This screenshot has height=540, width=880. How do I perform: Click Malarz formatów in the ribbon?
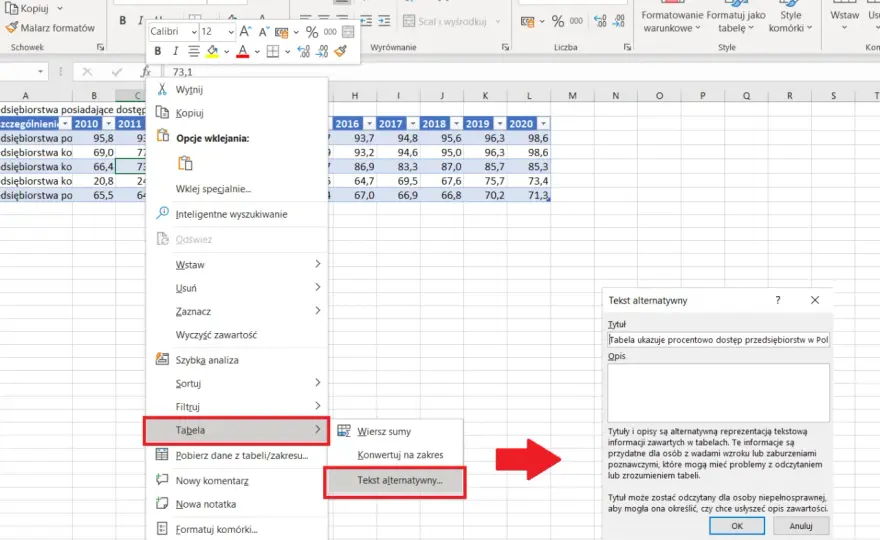click(50, 28)
